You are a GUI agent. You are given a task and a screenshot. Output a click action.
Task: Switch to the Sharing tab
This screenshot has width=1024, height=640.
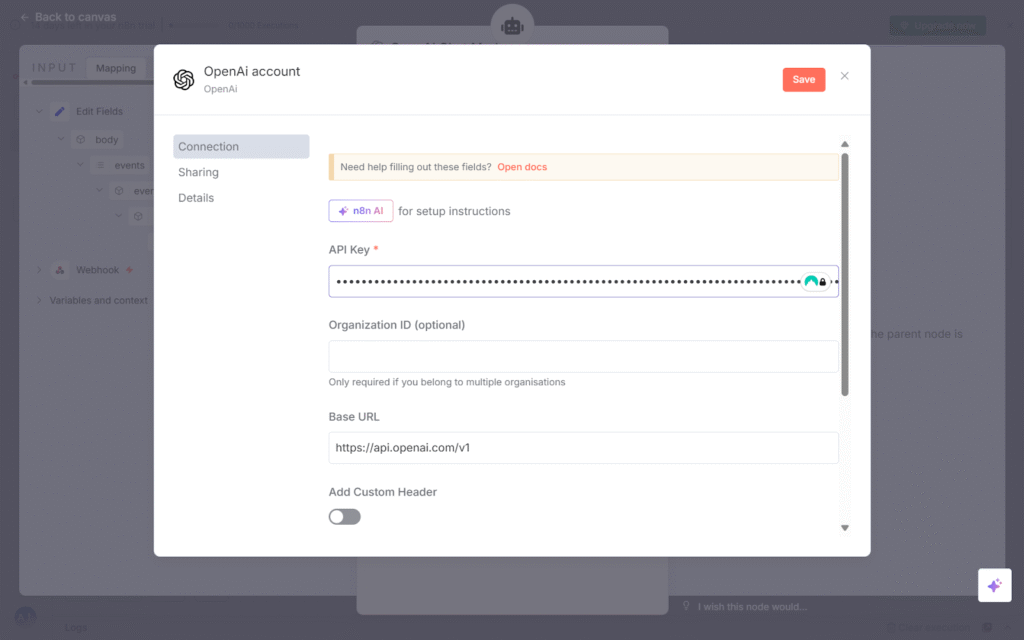[x=198, y=172]
